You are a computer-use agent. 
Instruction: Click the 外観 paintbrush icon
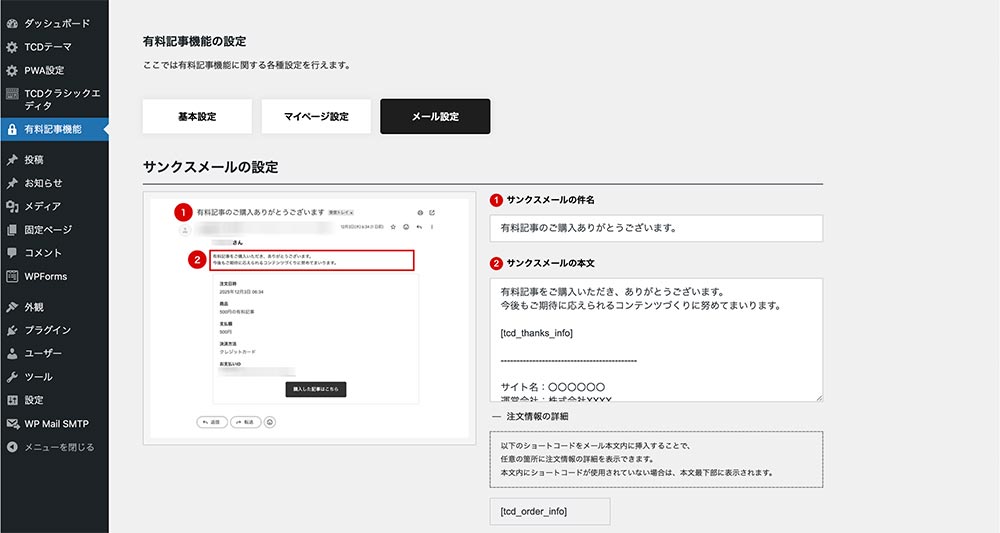11,307
